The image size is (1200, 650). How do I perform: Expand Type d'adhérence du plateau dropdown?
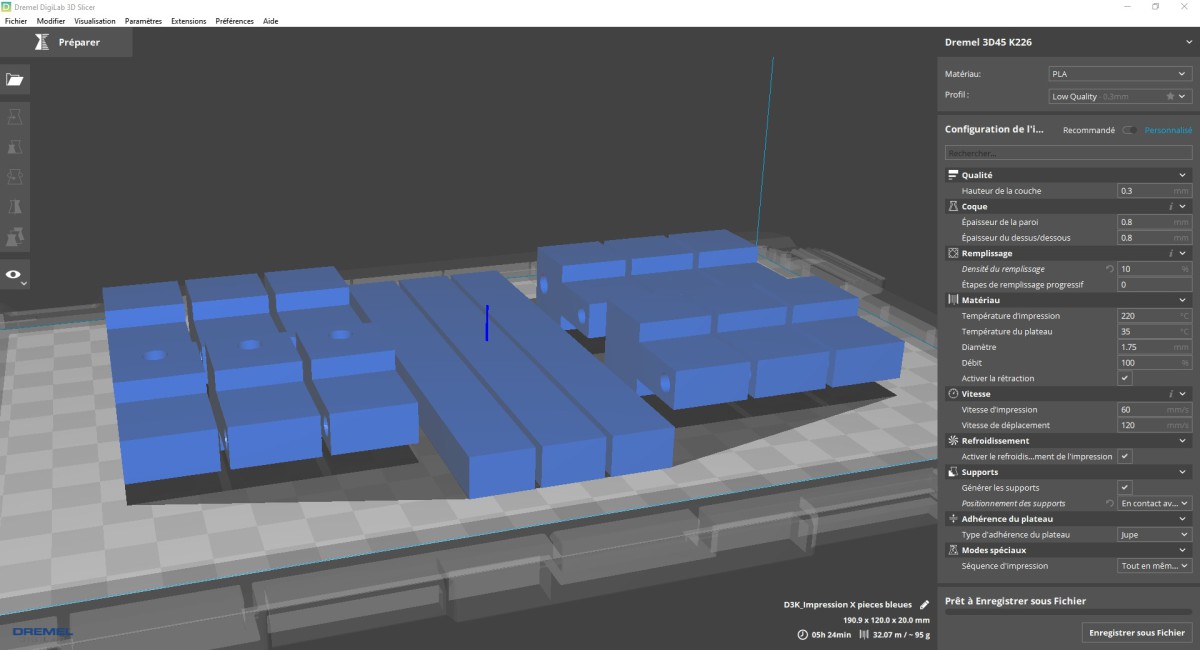pos(1154,535)
